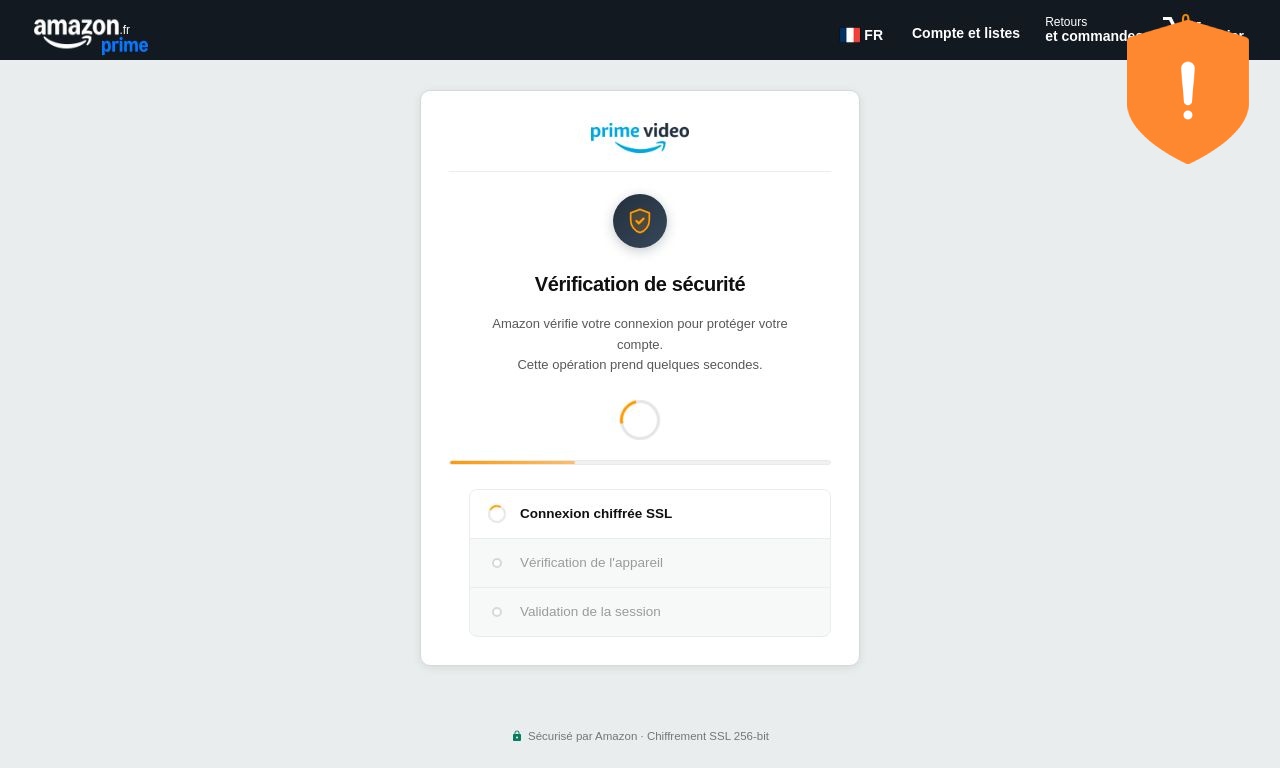This screenshot has width=1280, height=768.
Task: Click the French flag icon
Action: [851, 35]
